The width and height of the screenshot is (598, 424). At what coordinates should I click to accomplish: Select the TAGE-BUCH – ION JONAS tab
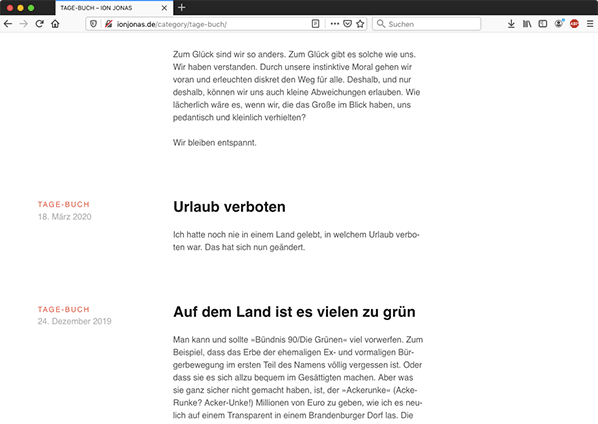coord(114,8)
